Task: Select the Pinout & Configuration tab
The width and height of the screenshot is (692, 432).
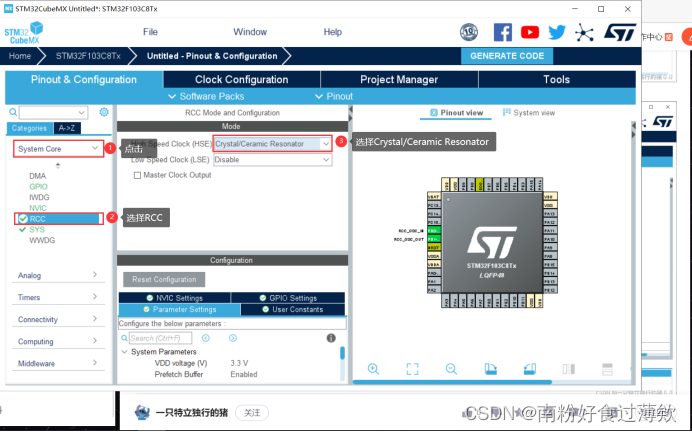Action: click(x=84, y=80)
